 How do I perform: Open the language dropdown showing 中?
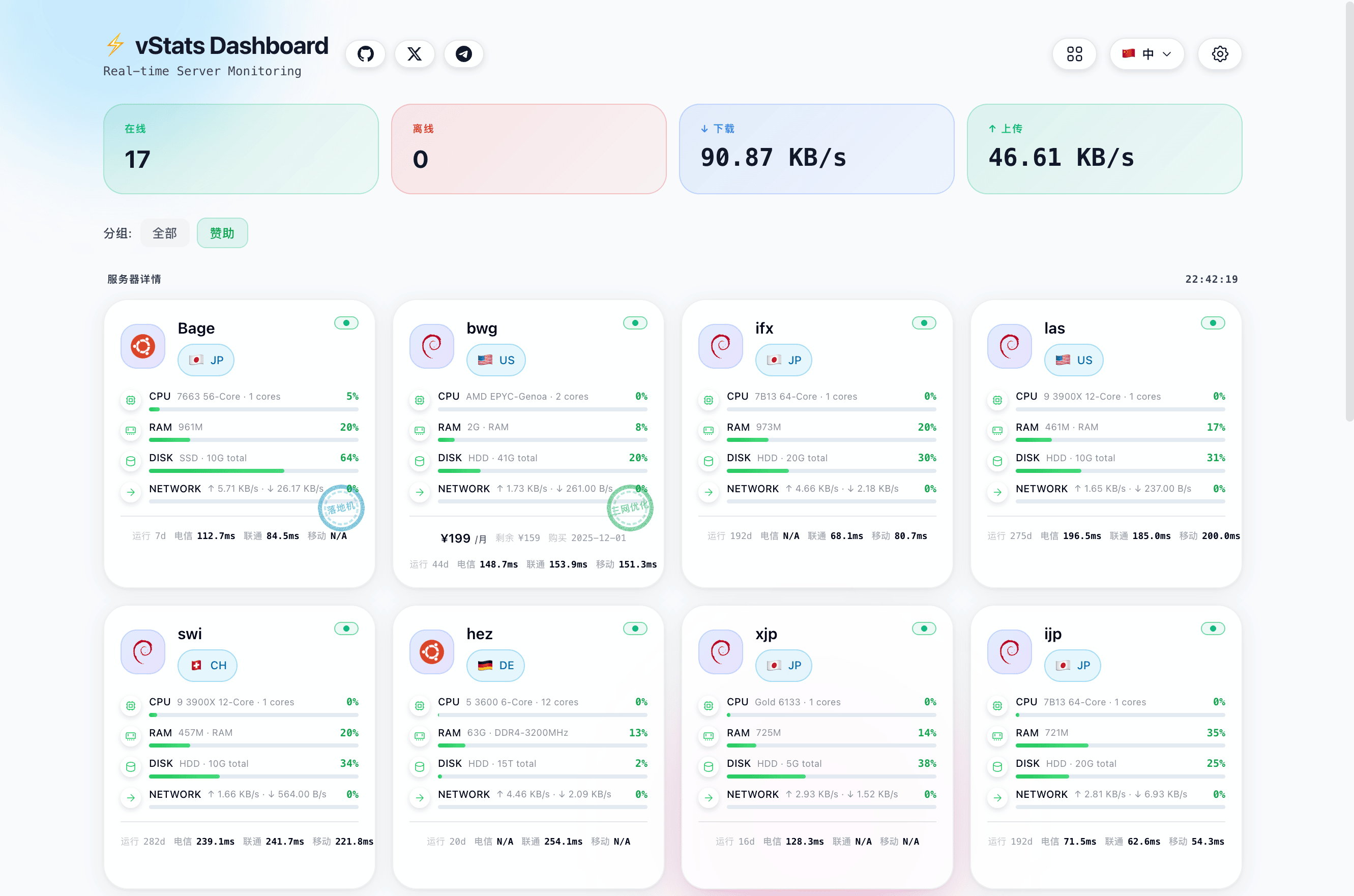[x=1146, y=54]
